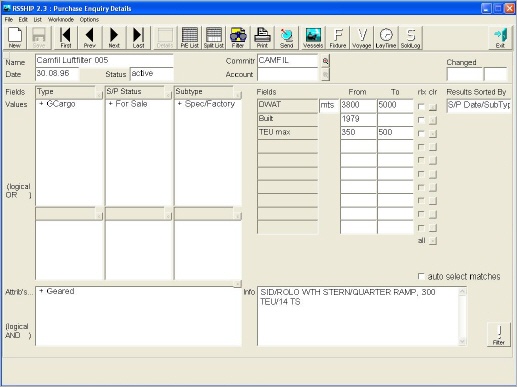The width and height of the screenshot is (517, 387).
Task: Click the Date field 30.08.96
Action: pos(57,73)
